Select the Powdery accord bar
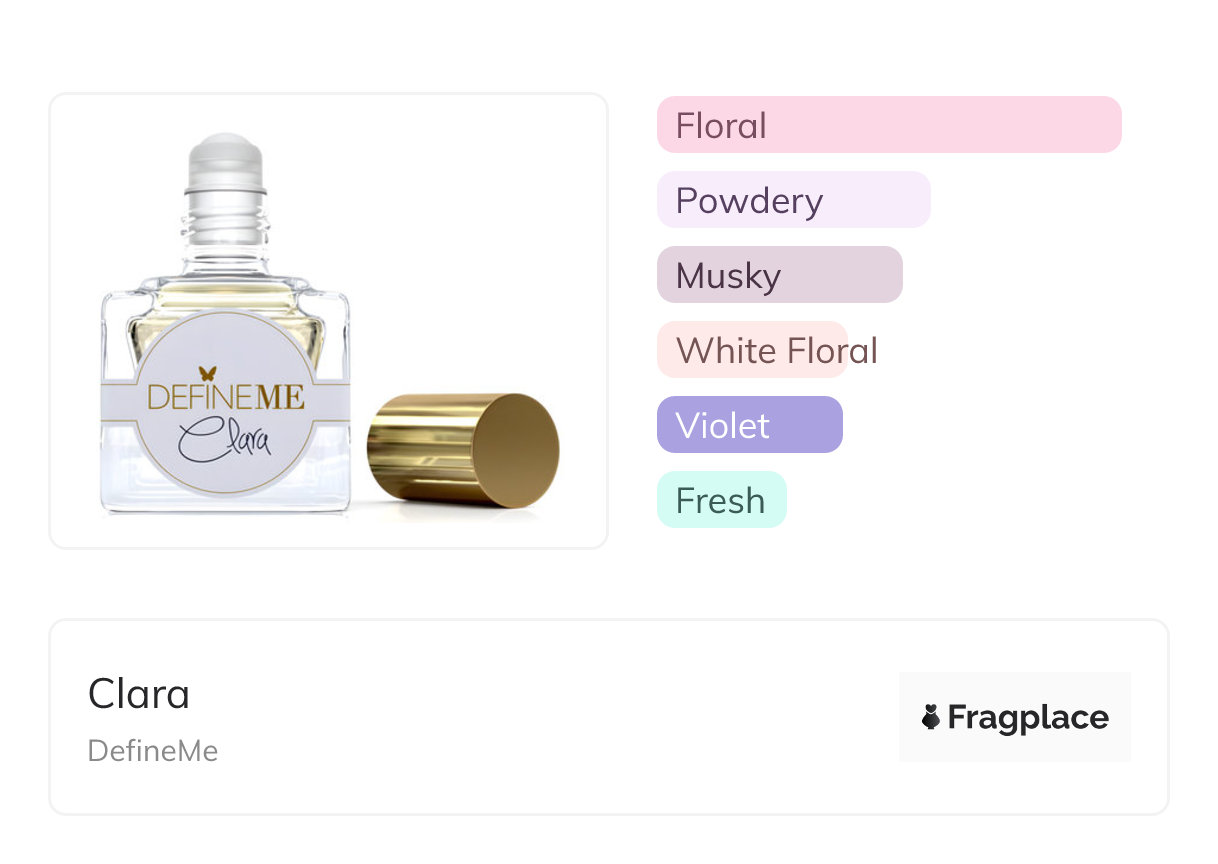The width and height of the screenshot is (1218, 864). coord(793,200)
